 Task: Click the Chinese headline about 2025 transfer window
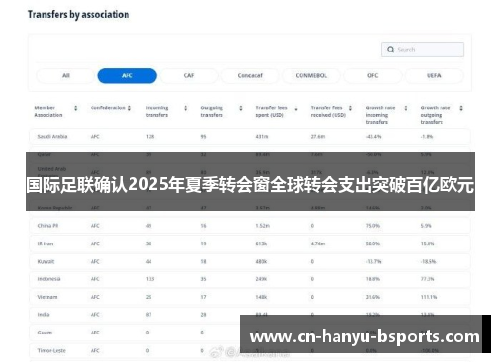[x=250, y=185]
